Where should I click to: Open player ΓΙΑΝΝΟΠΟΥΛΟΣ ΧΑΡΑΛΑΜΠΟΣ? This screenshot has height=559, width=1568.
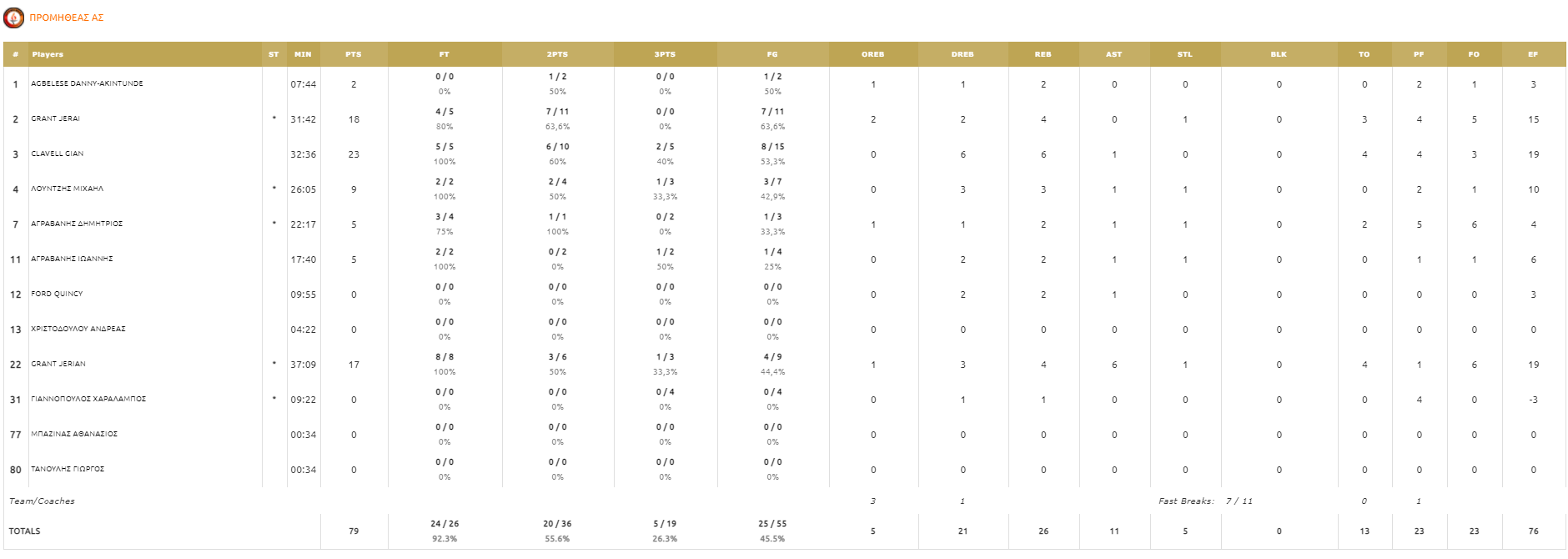pyautogui.click(x=88, y=399)
